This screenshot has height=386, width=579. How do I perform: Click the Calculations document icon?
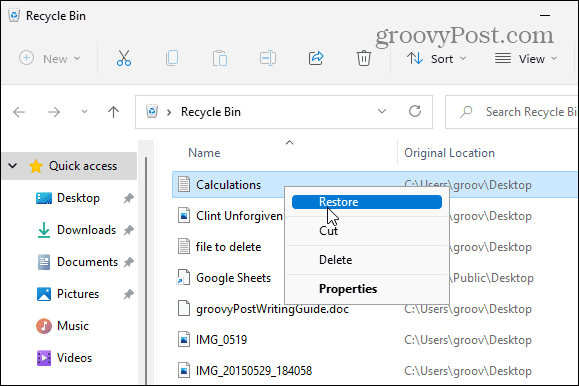click(184, 184)
